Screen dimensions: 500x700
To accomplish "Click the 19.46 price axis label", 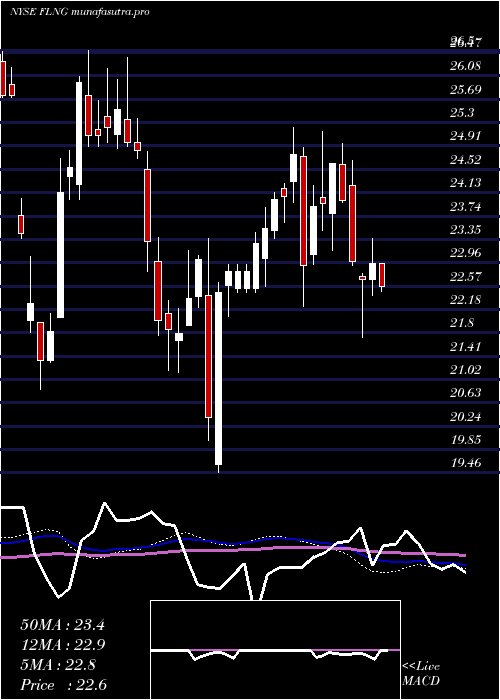I will (466, 462).
